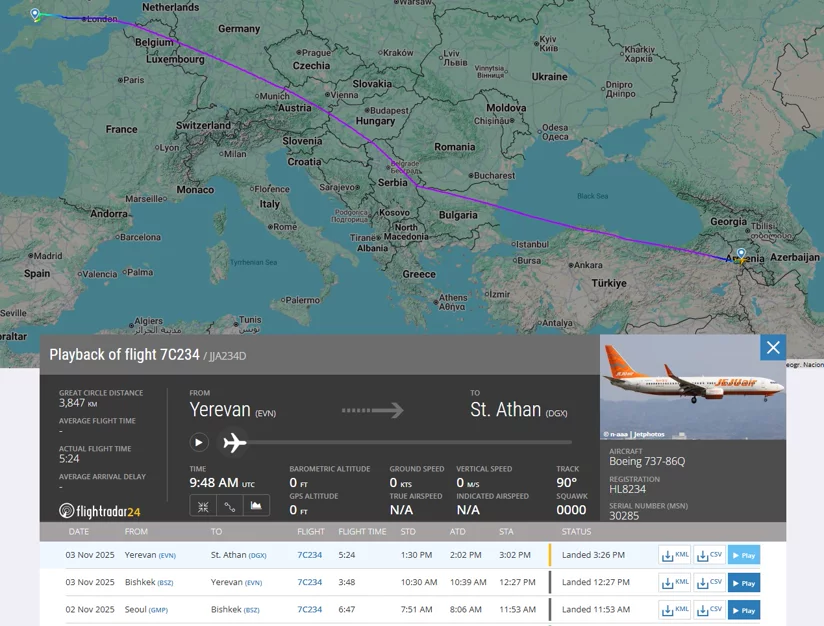The height and width of the screenshot is (626, 824).
Task: Click the Jeju Air aircraft photo
Action: pyautogui.click(x=693, y=387)
